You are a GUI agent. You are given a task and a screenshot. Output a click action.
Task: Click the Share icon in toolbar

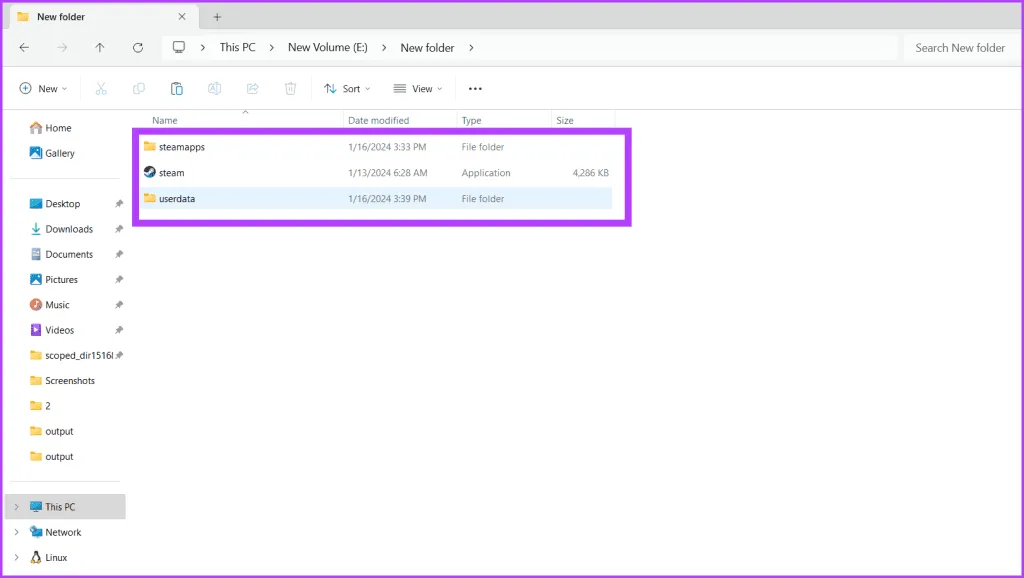coord(252,88)
